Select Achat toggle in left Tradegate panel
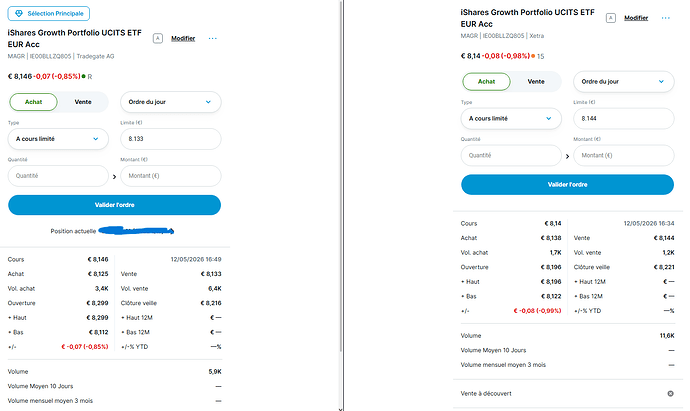Viewport: 690px width, 411px height. [33, 102]
